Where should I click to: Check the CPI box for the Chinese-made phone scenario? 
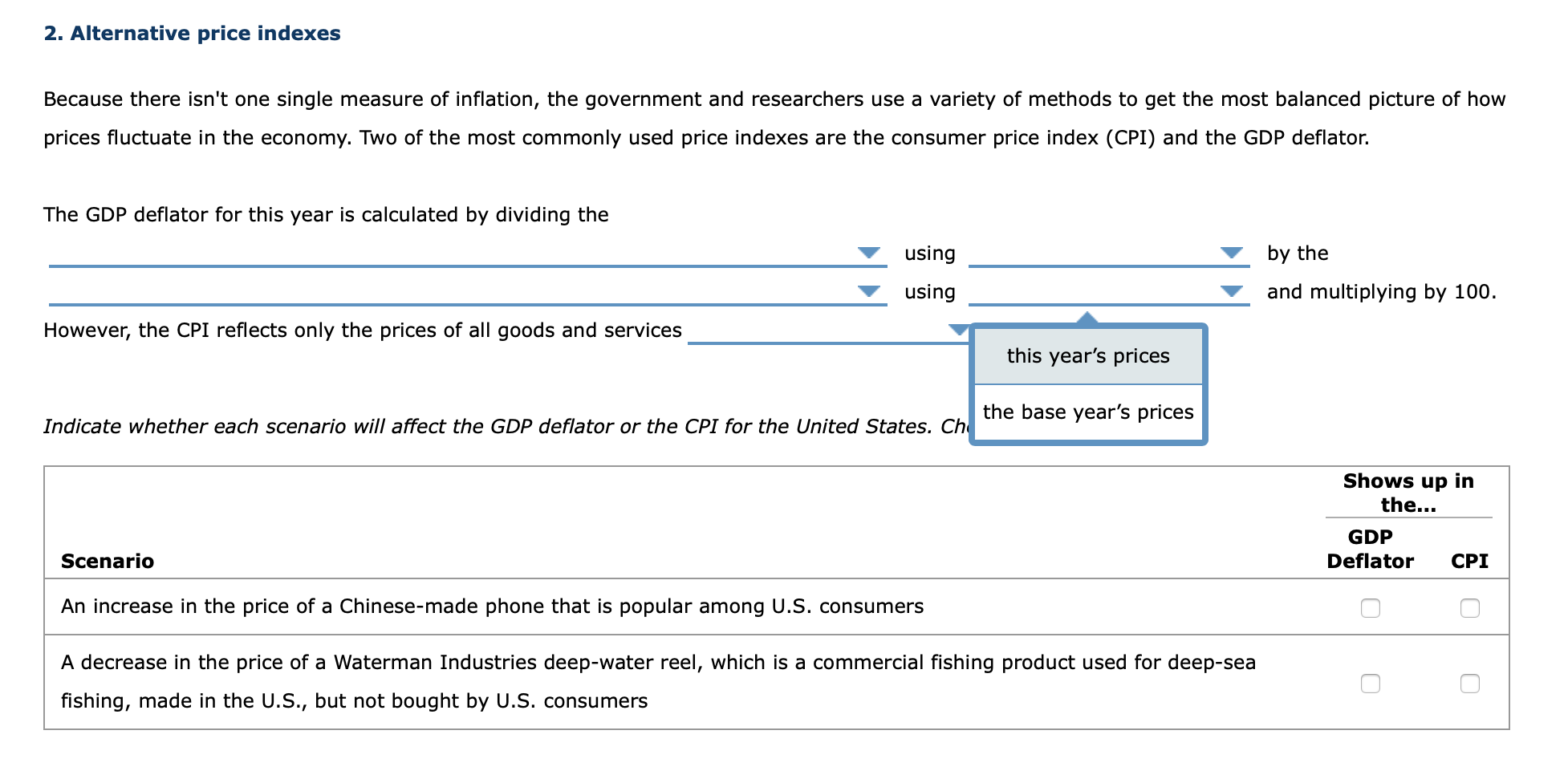[x=1468, y=607]
